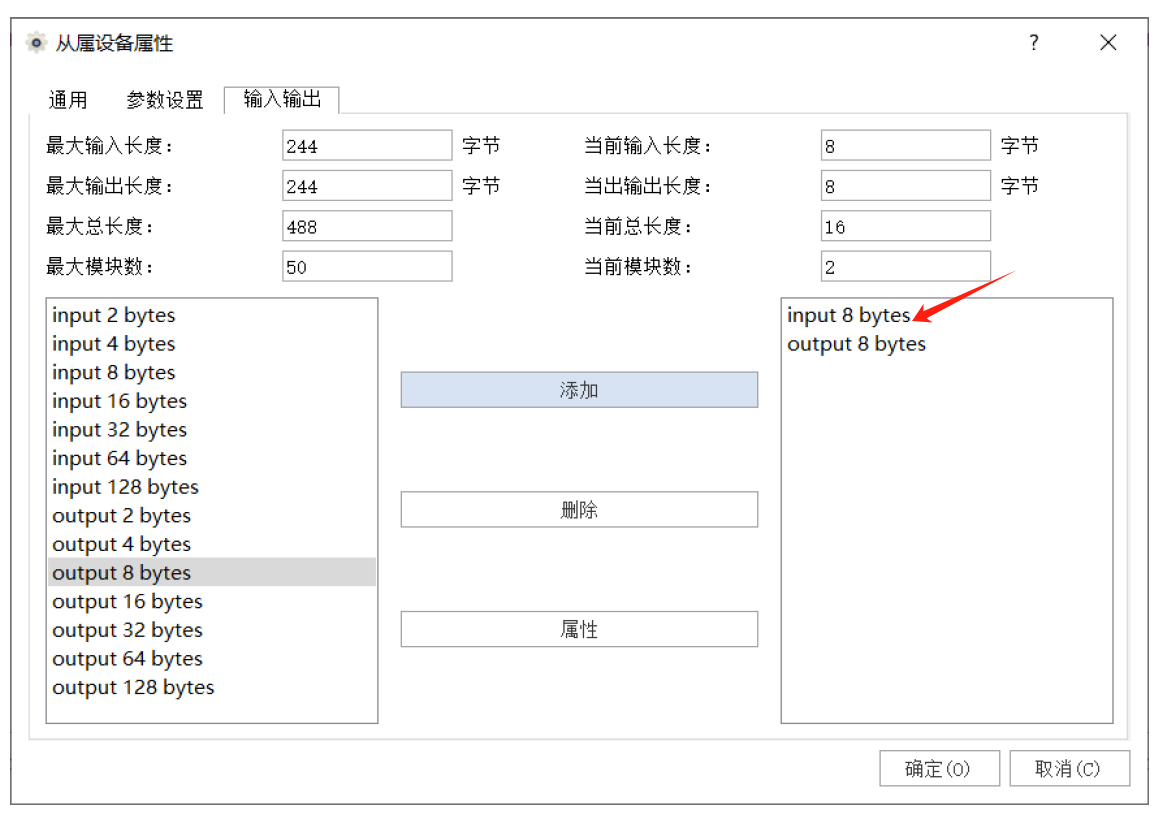Select "output 32 bytes" module
This screenshot has height=823, width=1168.
click(212, 630)
